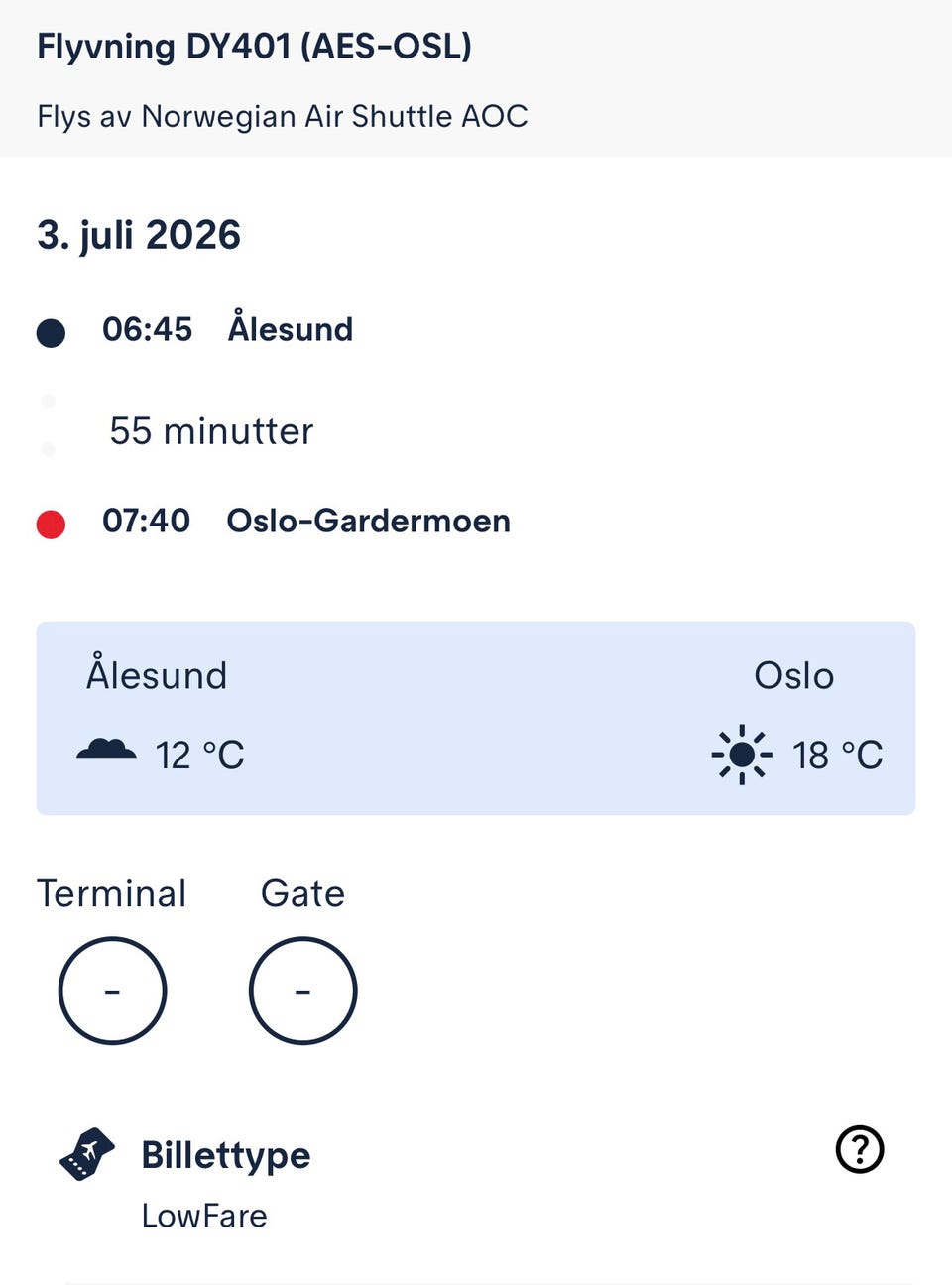
Task: Open the Billettype help question mark icon
Action: click(860, 1149)
